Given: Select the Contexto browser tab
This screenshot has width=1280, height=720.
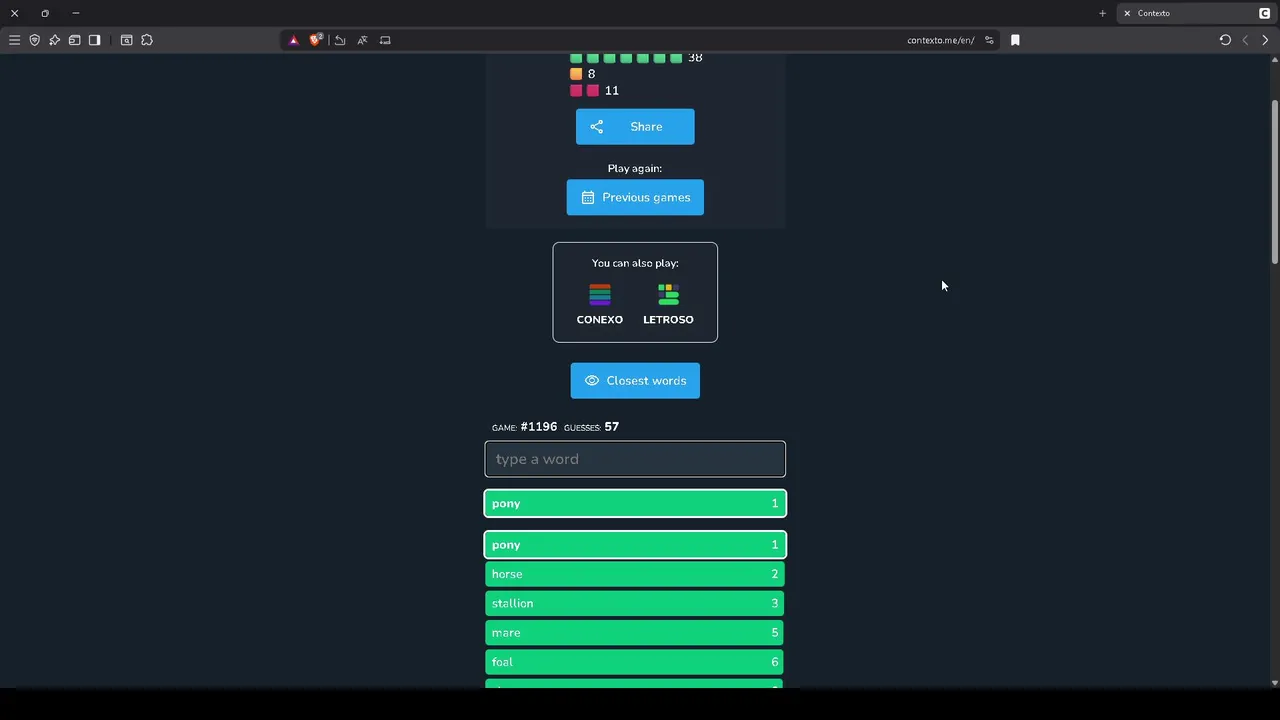Looking at the screenshot, I should (1196, 13).
